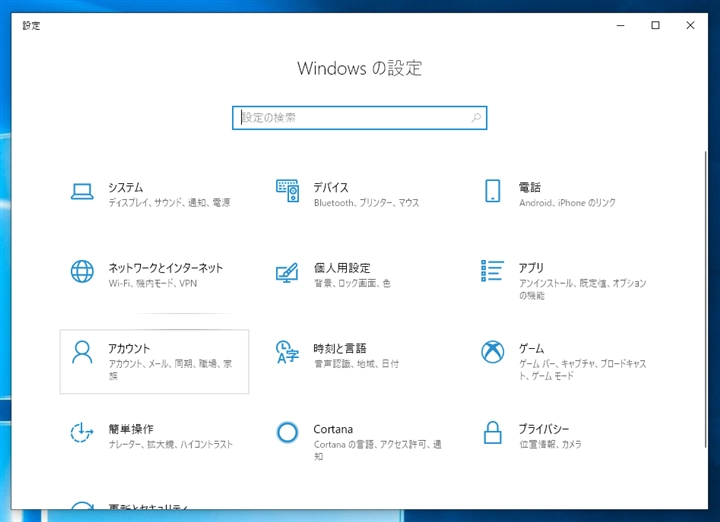Click the Windows の設定 heading
The width and height of the screenshot is (720, 522).
coord(360,68)
